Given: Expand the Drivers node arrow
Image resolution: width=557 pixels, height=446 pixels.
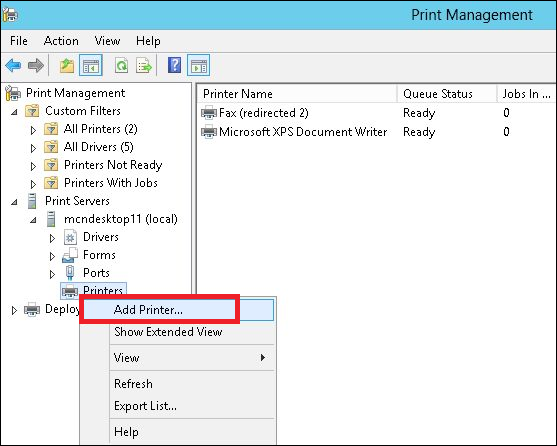Looking at the screenshot, I should click(x=52, y=238).
